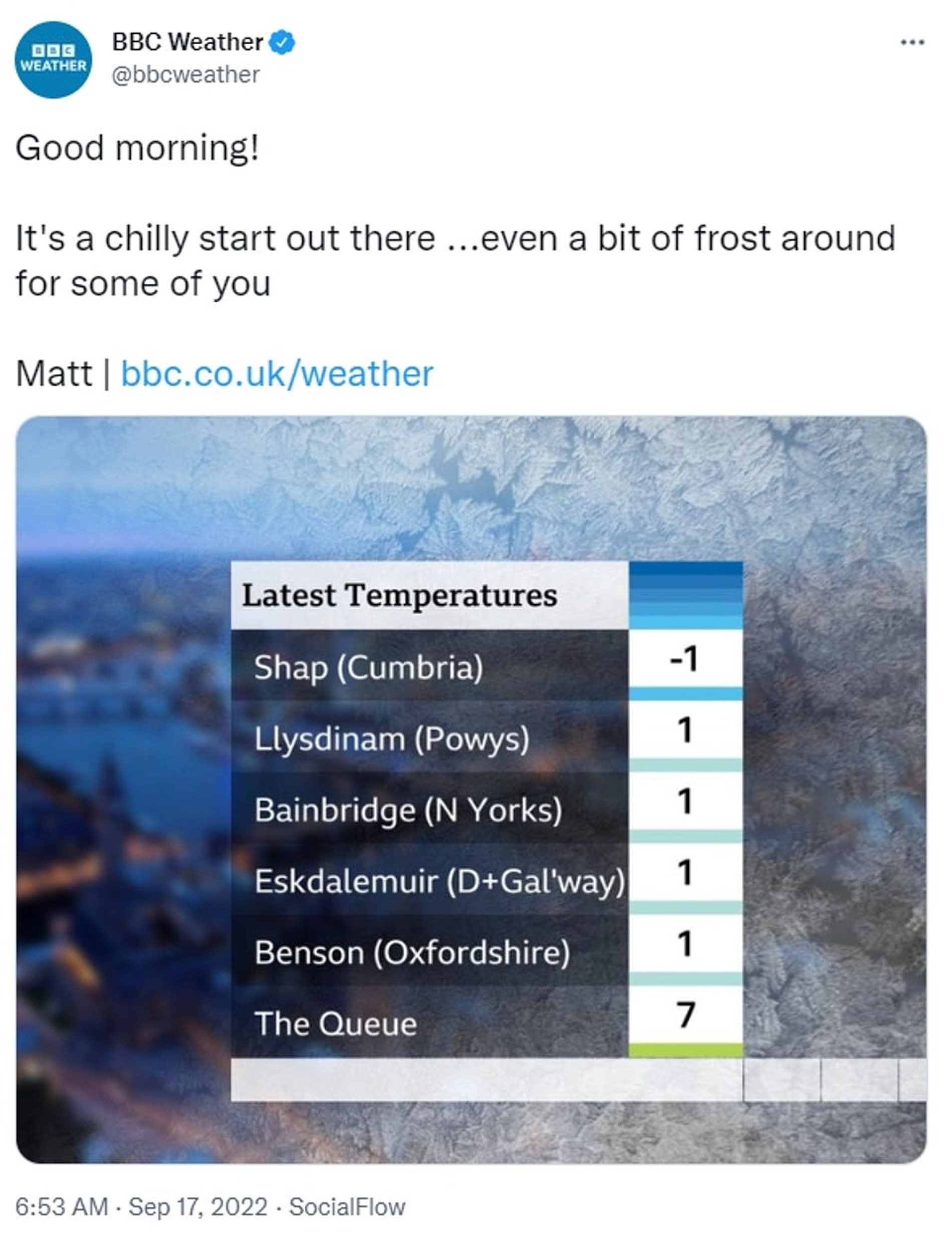Click the SocialFlow source label
Image resolution: width=952 pixels, height=1241 pixels.
347,1206
